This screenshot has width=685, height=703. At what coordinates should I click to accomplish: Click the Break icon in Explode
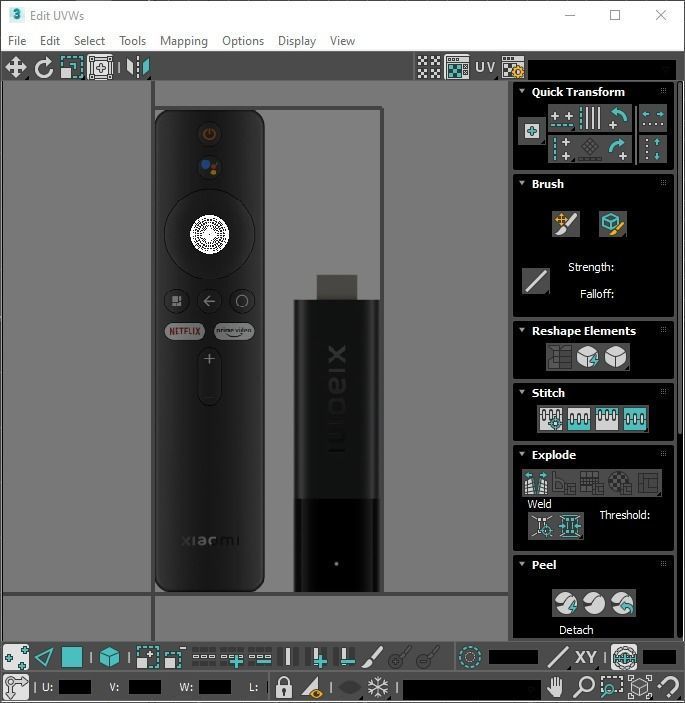[536, 482]
